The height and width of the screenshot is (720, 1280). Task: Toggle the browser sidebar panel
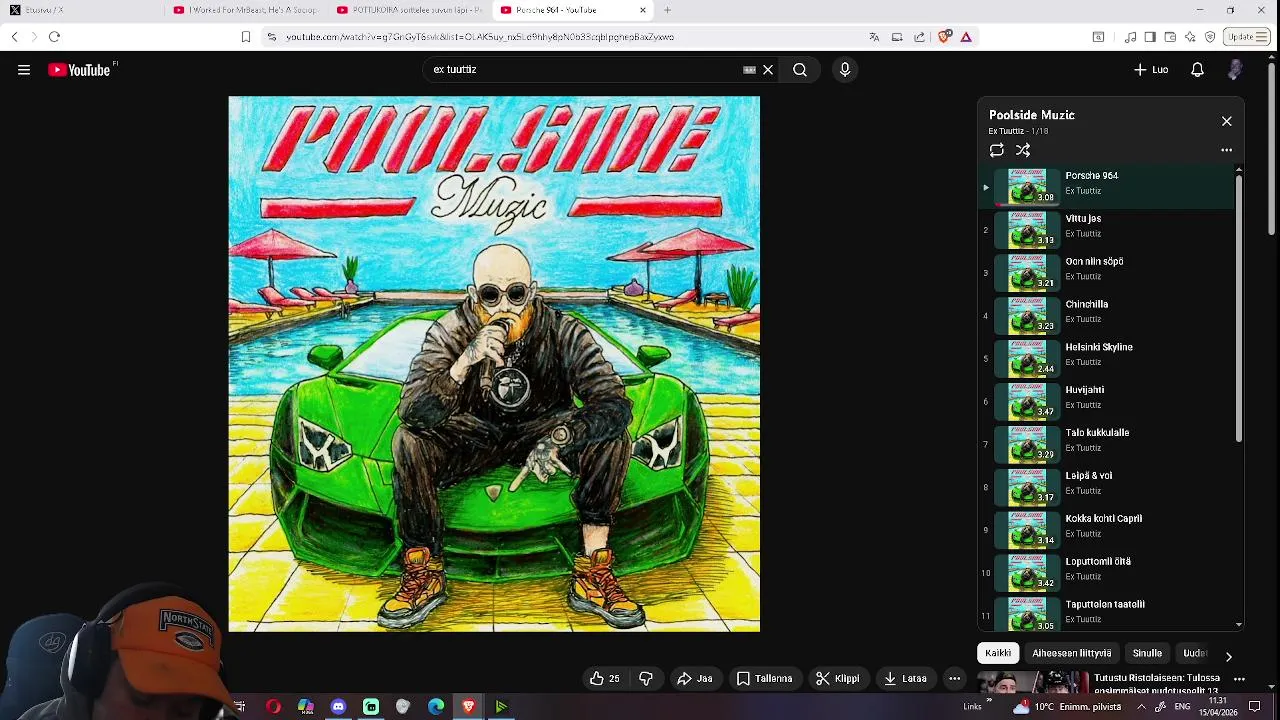pyautogui.click(x=1150, y=37)
